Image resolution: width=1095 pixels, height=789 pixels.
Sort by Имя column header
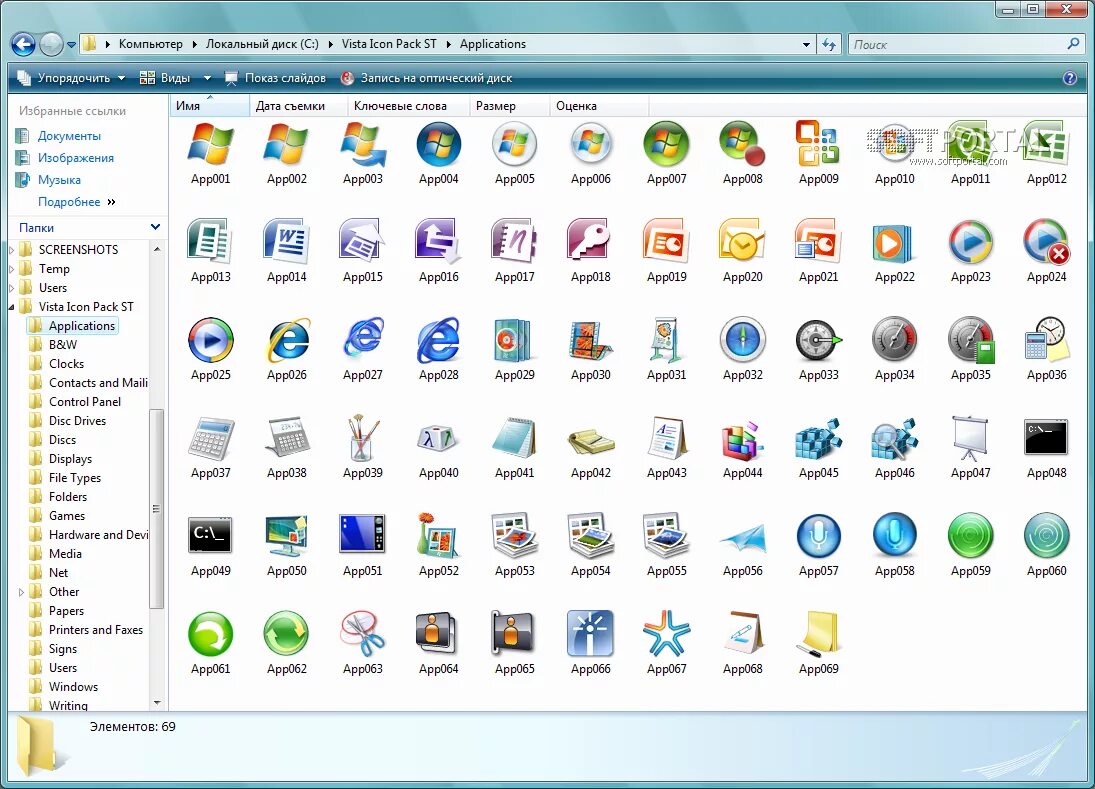(210, 106)
